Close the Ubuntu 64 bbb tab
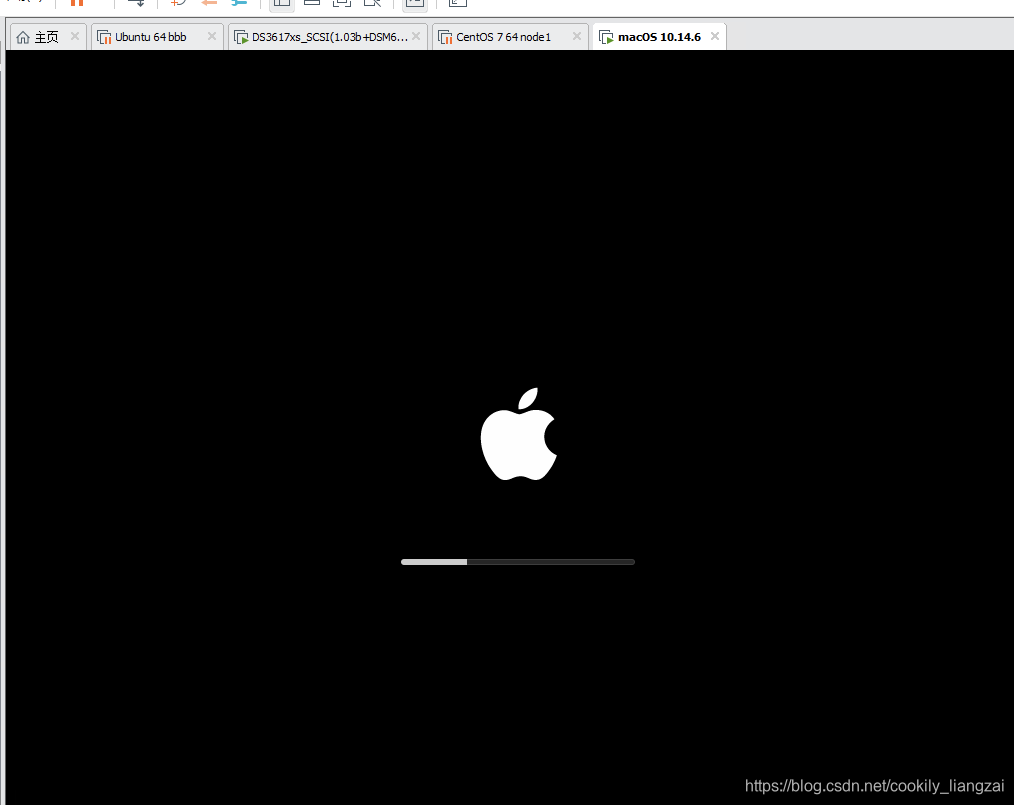The height and width of the screenshot is (805, 1014). pyautogui.click(x=211, y=36)
